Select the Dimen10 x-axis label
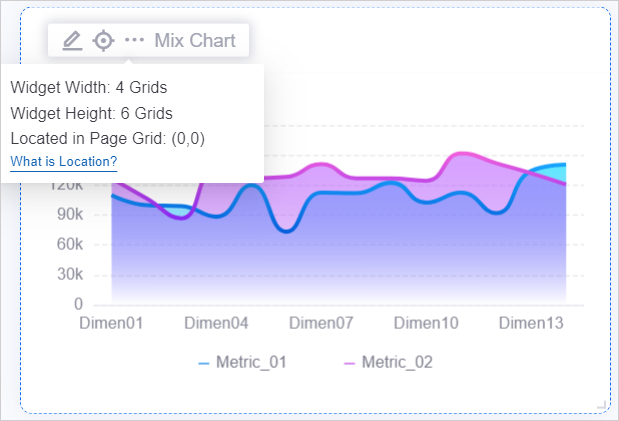The image size is (619, 421). pos(426,323)
